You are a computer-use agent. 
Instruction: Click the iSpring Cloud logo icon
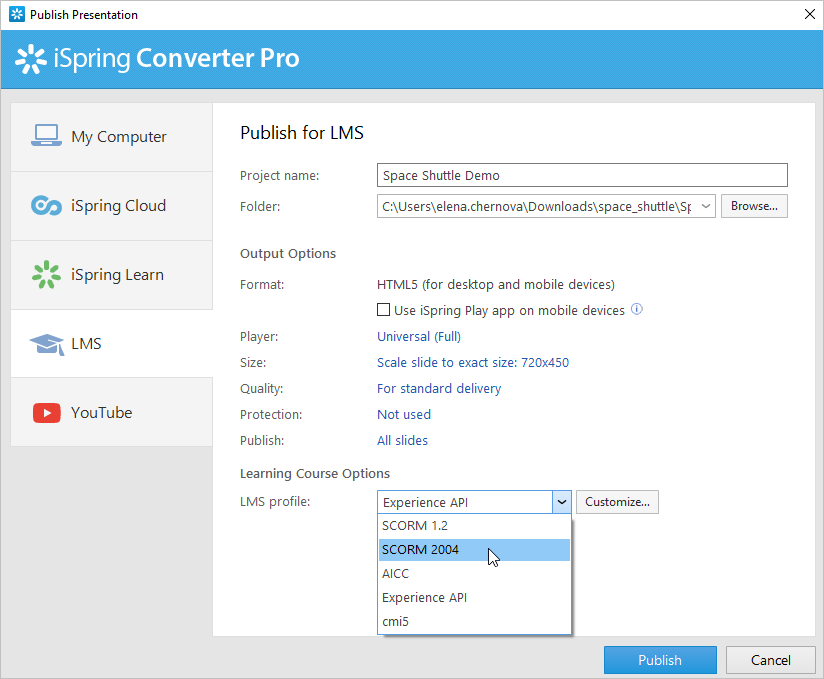click(46, 205)
